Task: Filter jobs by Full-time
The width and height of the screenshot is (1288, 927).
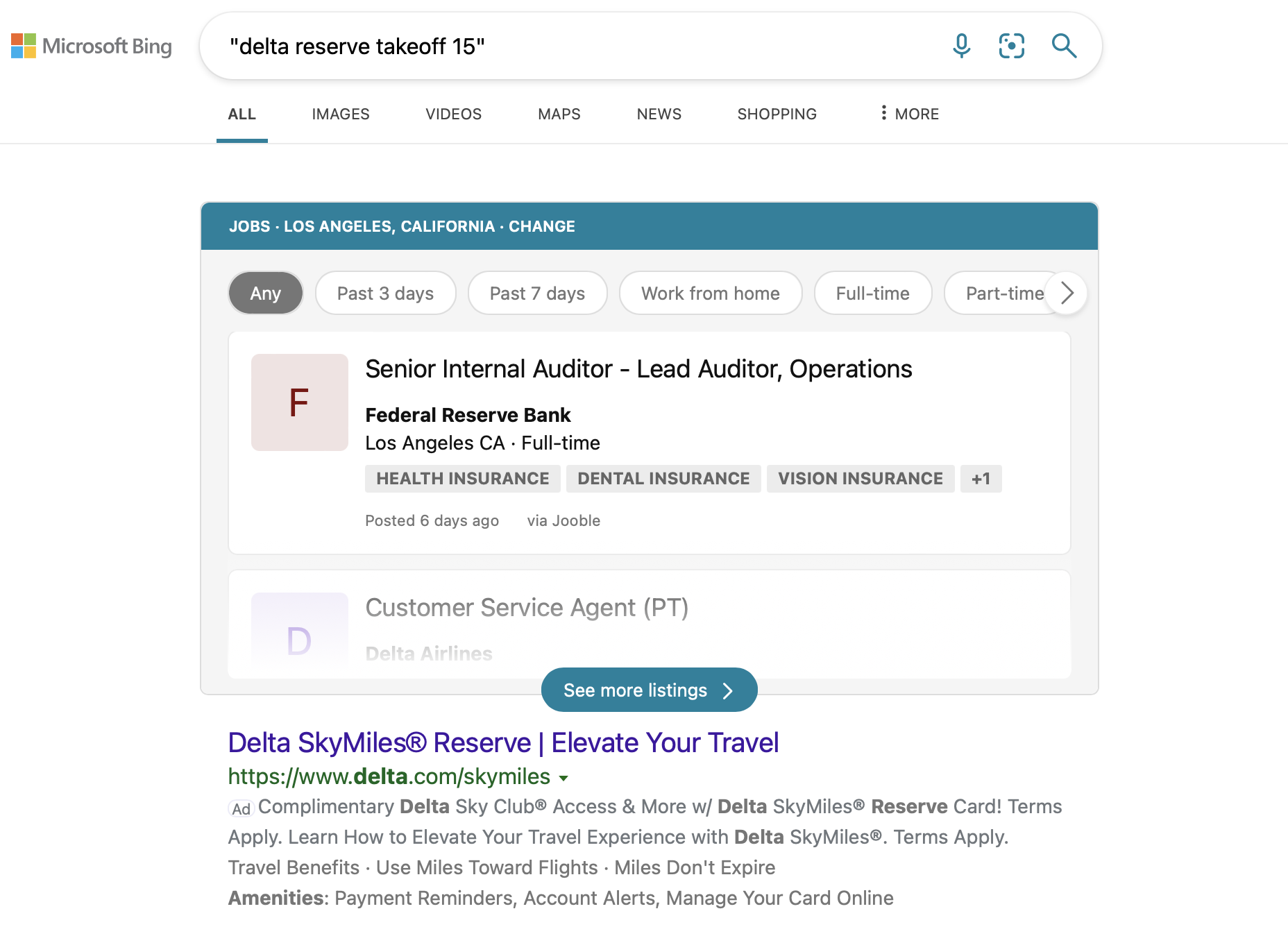Action: (872, 294)
